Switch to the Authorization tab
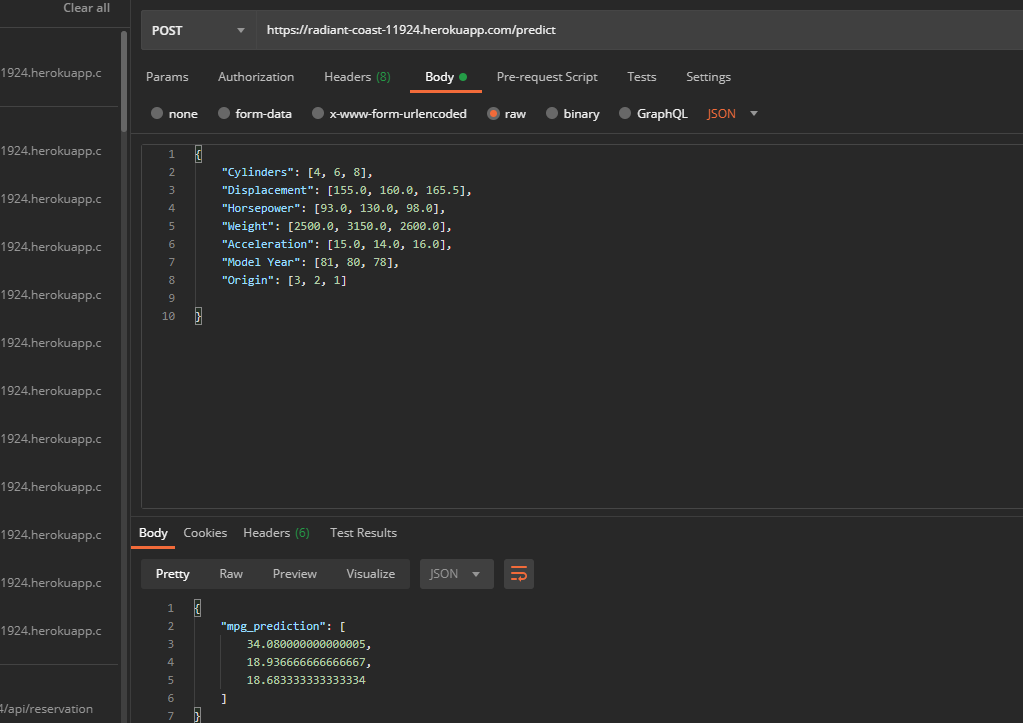The image size is (1023, 723). click(x=256, y=76)
